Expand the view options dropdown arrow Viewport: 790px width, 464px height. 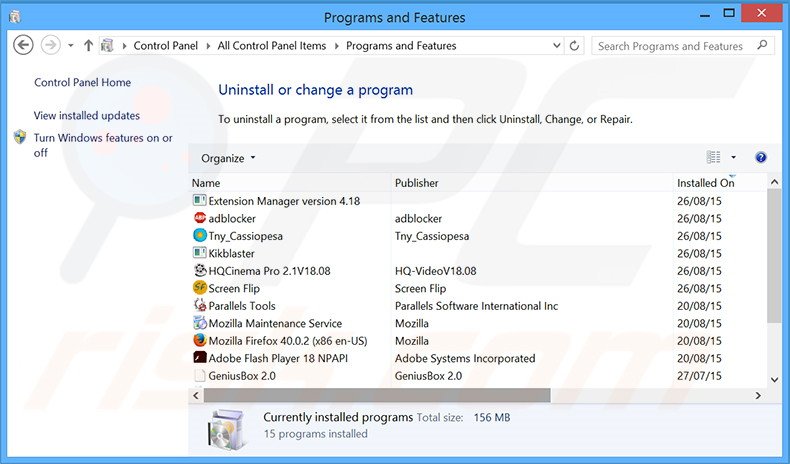[x=733, y=158]
